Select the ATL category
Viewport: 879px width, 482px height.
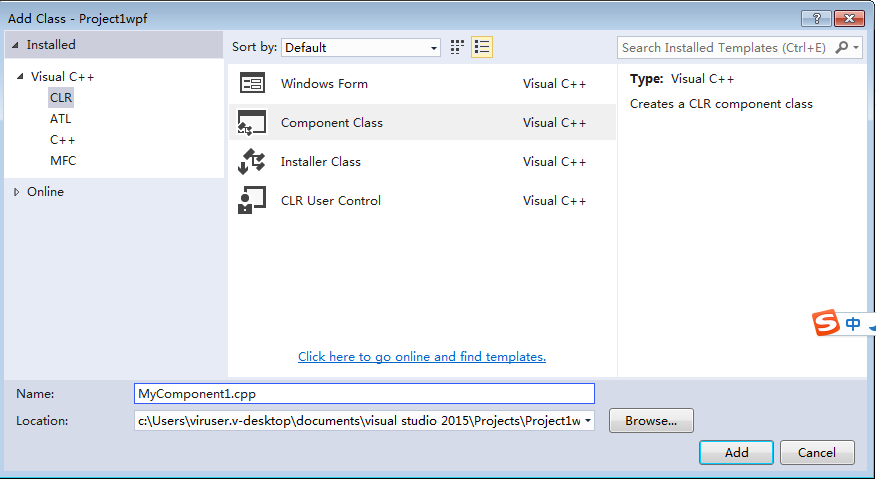60,119
